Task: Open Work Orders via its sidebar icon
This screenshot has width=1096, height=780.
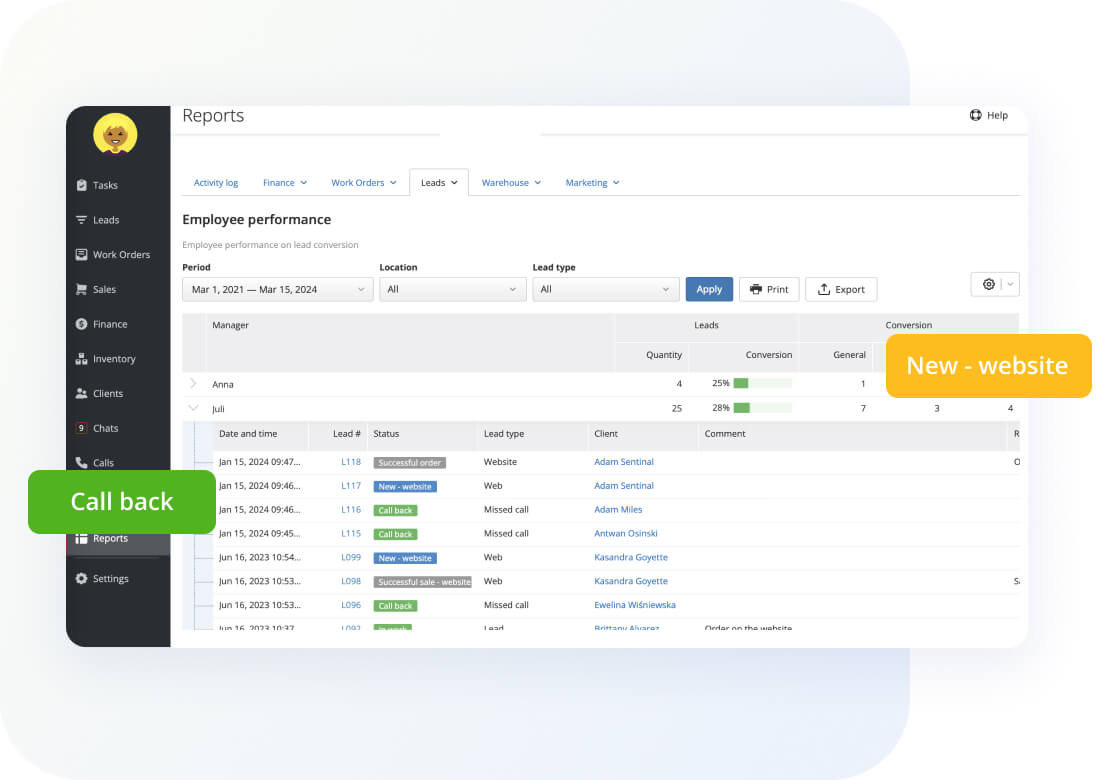Action: 81,255
